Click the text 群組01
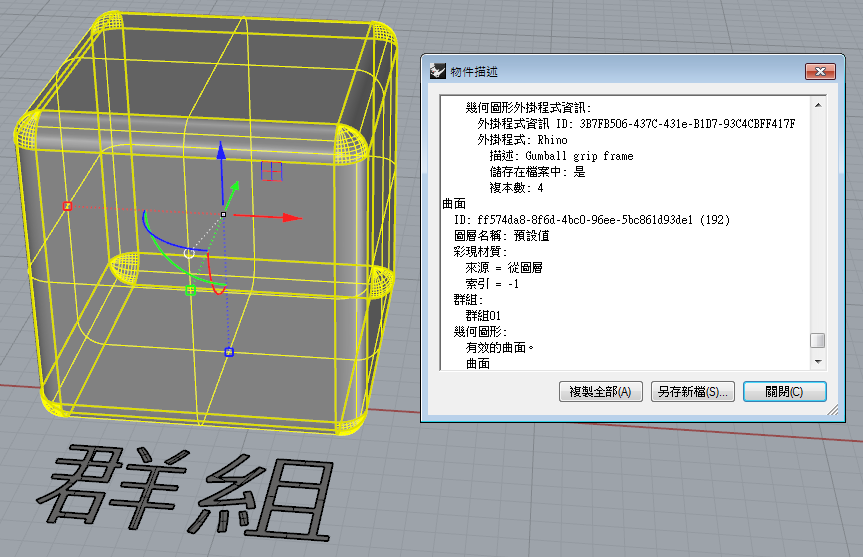863x557 pixels. coord(483,315)
